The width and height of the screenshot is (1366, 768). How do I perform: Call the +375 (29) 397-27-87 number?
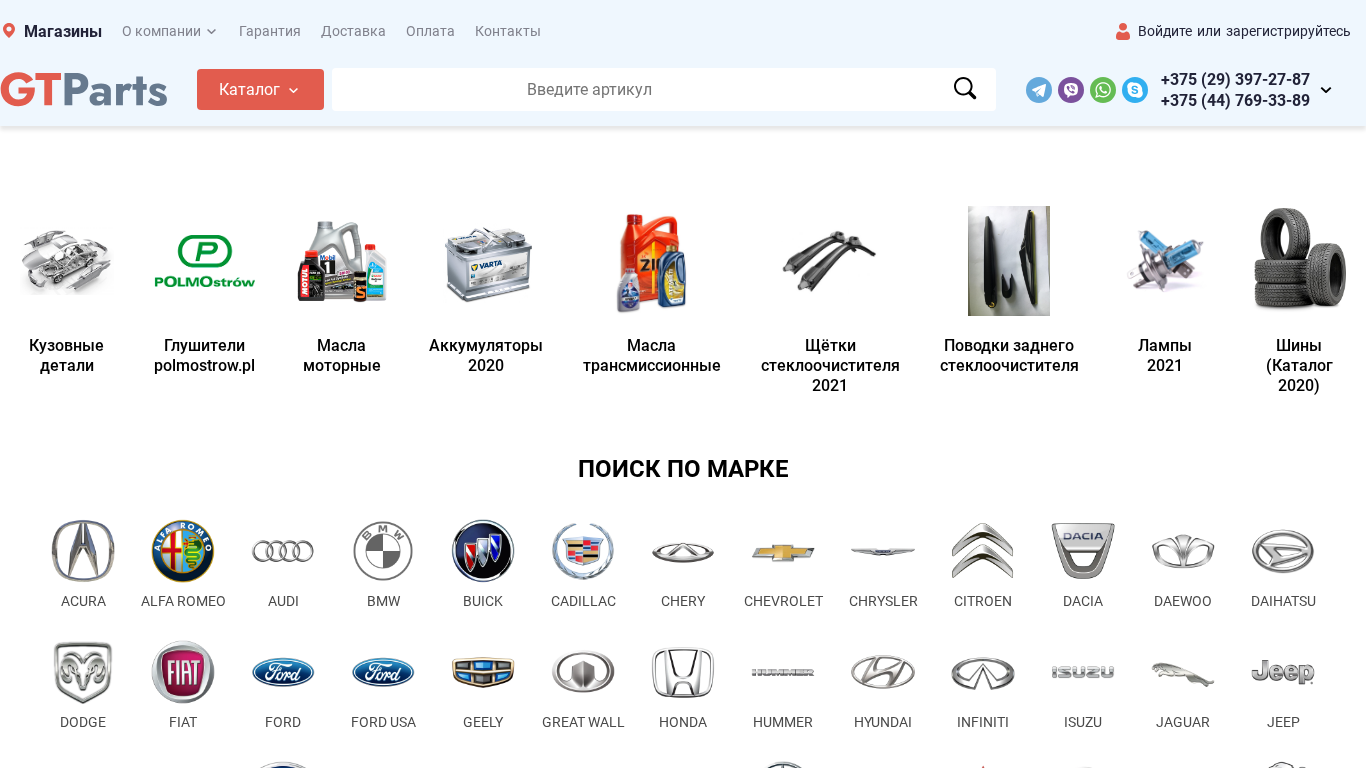(1235, 79)
